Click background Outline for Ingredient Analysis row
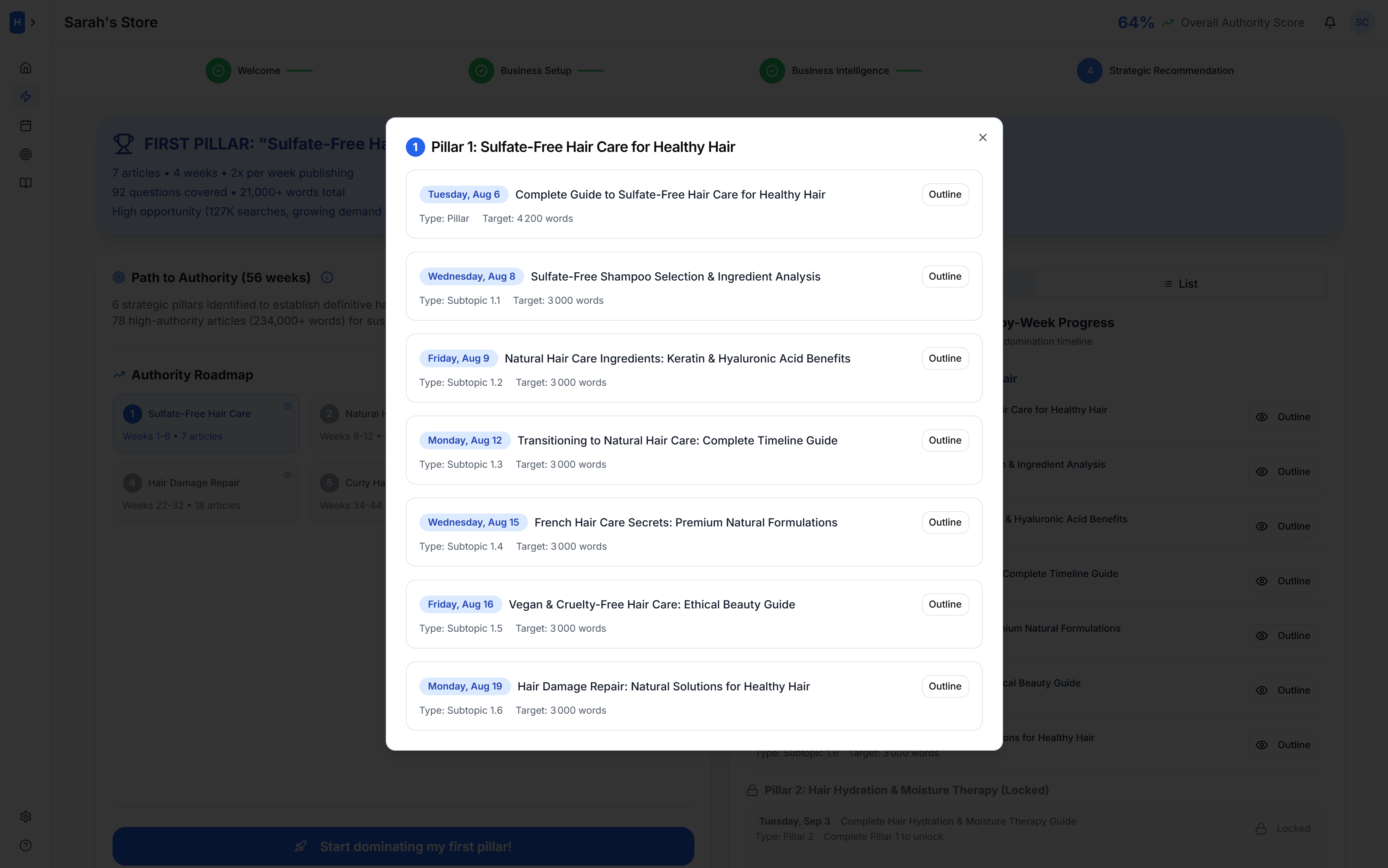1388x868 pixels. point(1283,471)
